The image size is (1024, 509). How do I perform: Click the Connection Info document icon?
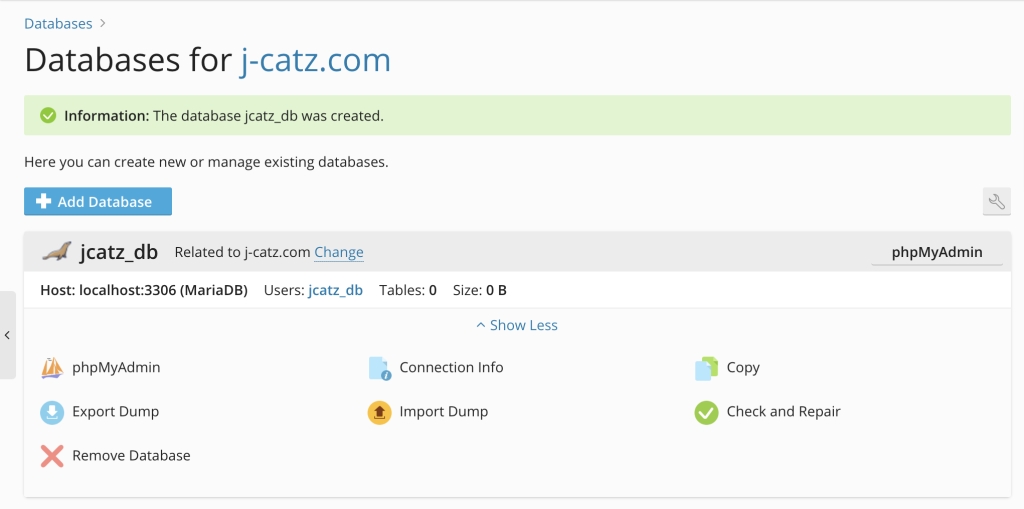(379, 368)
